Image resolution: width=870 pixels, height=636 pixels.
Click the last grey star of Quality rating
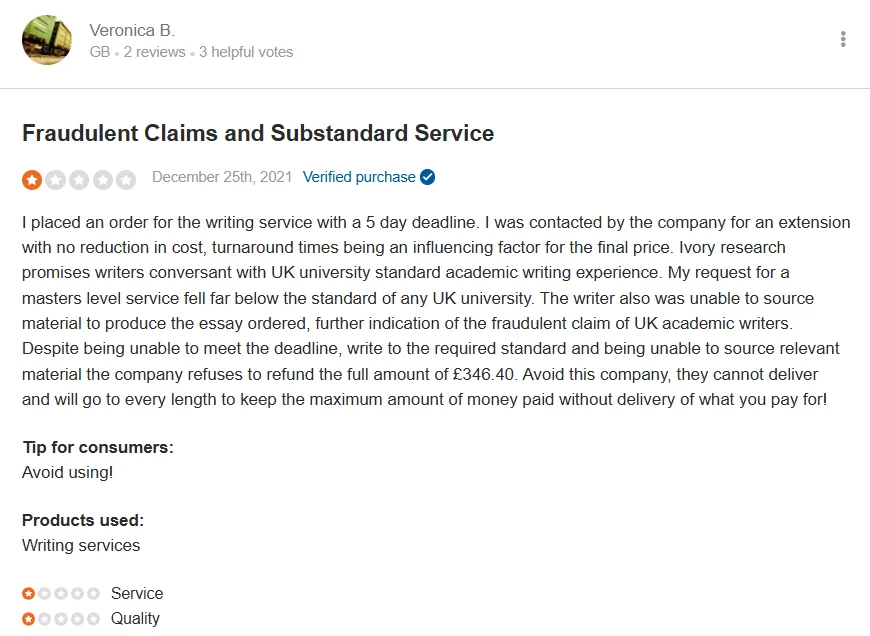(x=94, y=618)
